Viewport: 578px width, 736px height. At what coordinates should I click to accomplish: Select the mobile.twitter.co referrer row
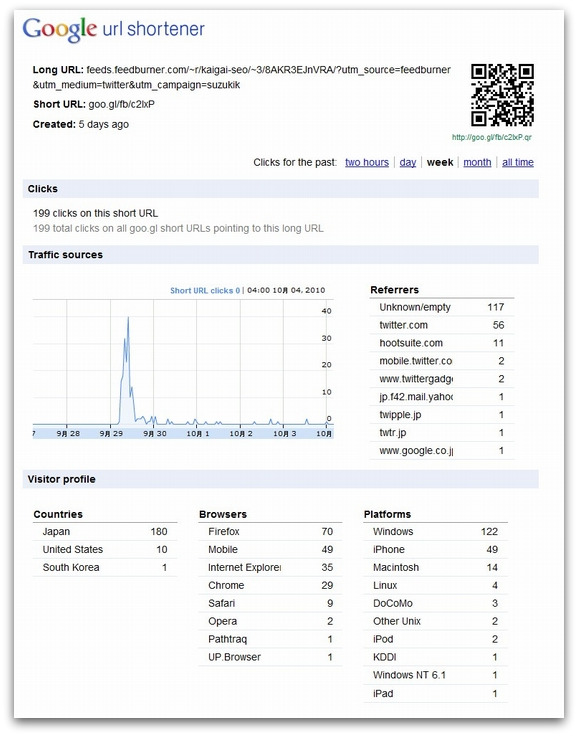pyautogui.click(x=442, y=361)
